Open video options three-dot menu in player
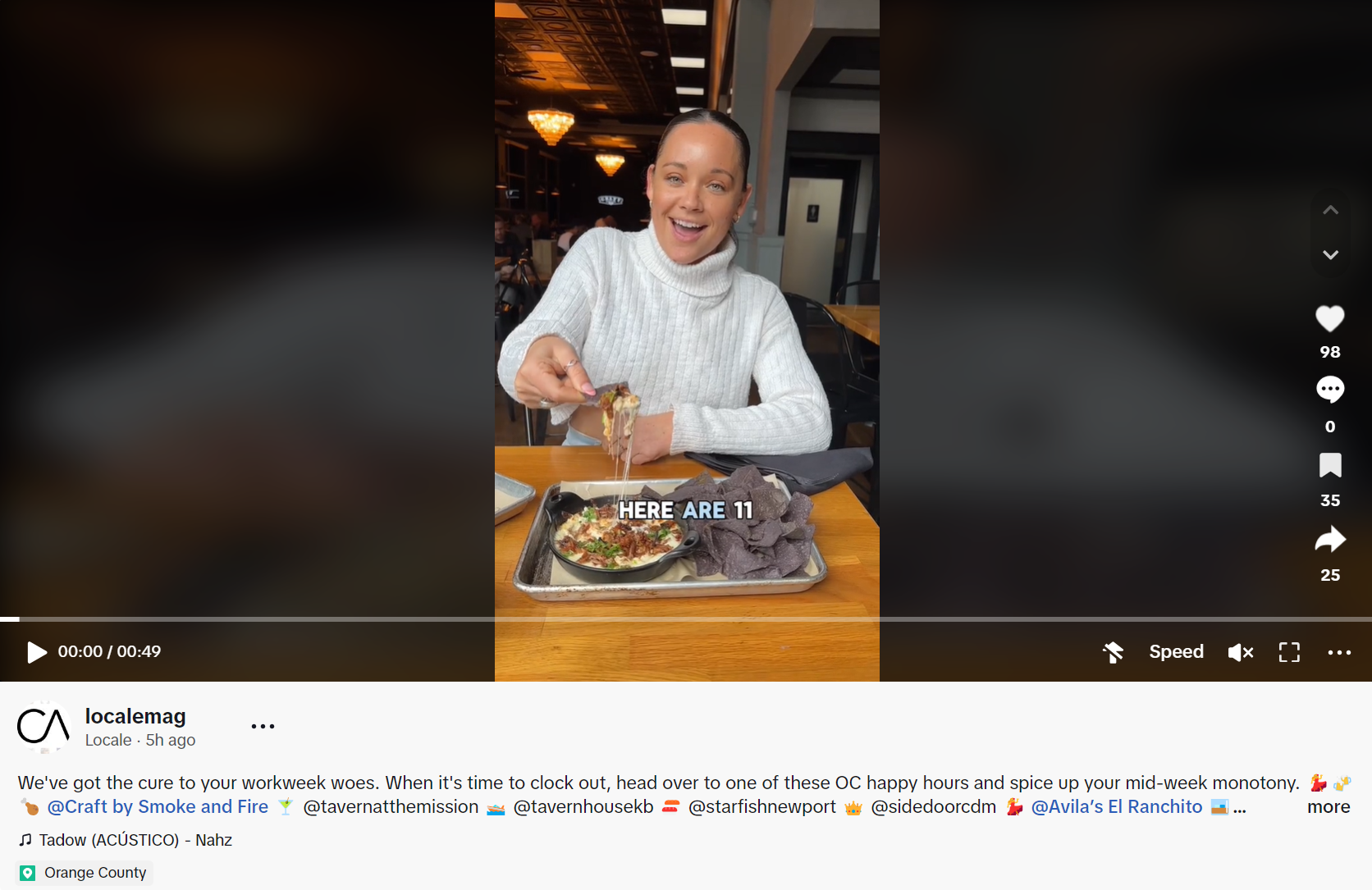This screenshot has height=890, width=1372. [x=1339, y=653]
